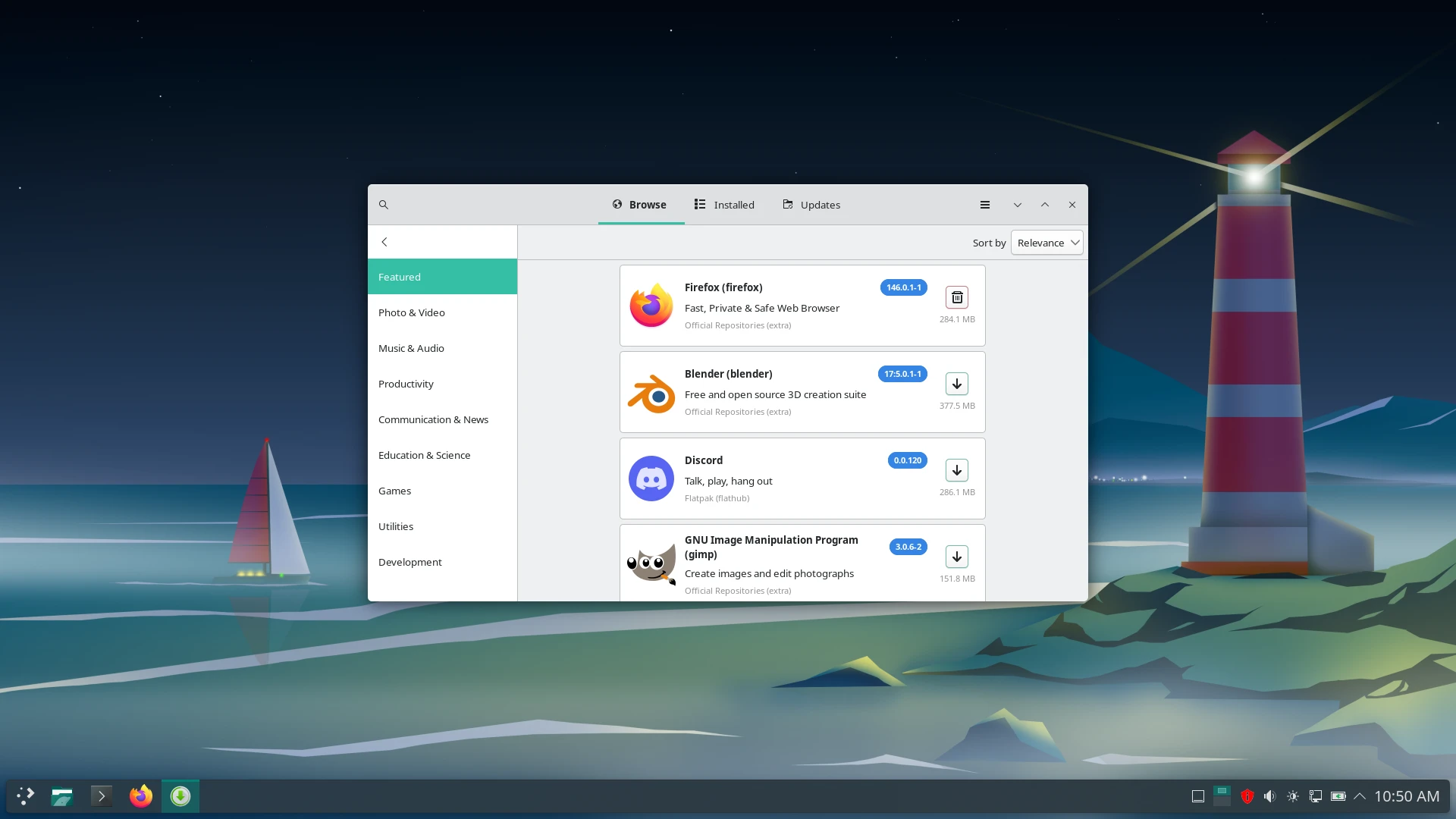Click the GIMP app icon

651,563
